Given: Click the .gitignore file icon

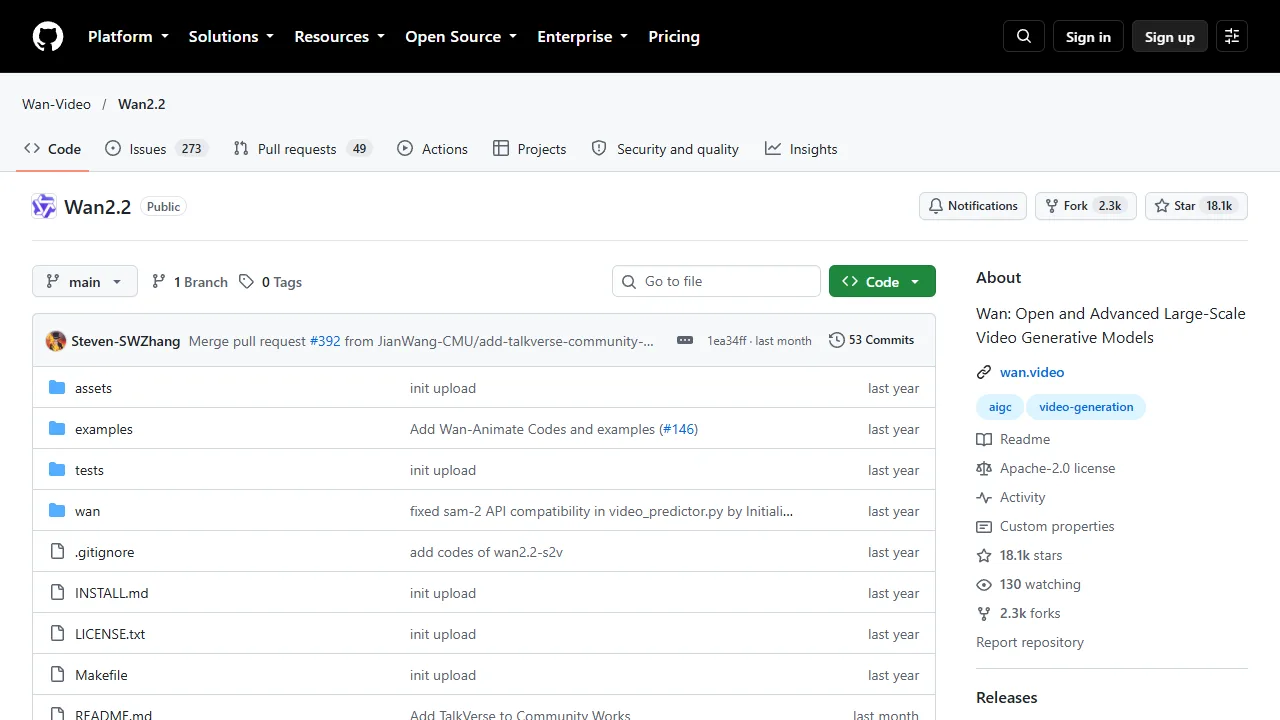Looking at the screenshot, I should 57,552.
